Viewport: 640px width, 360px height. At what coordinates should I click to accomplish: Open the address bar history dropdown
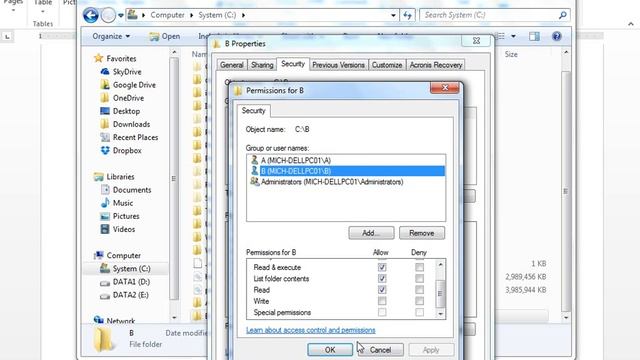(393, 16)
